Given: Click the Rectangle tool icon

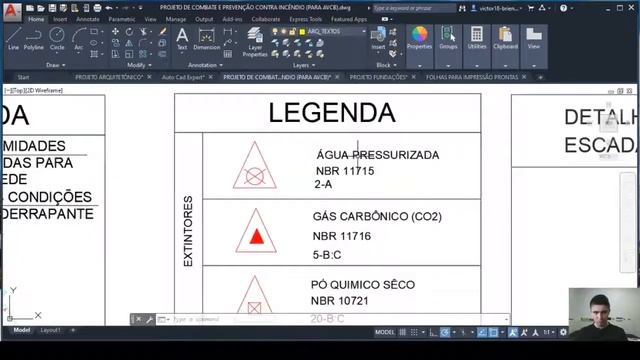Looking at the screenshot, I should 94,31.
